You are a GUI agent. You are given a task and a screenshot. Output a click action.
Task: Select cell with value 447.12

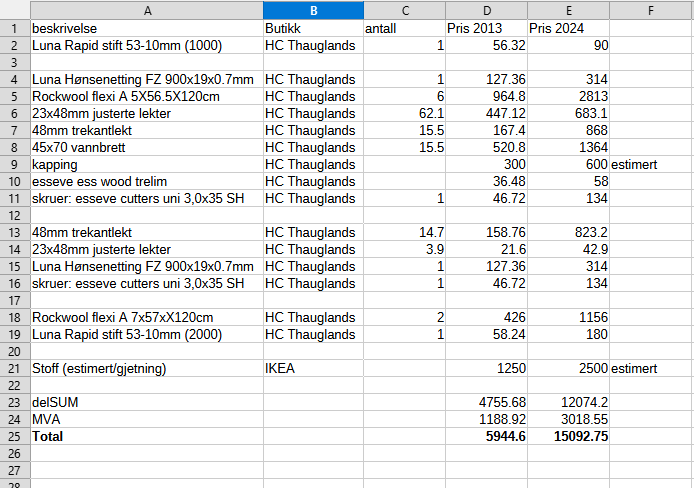coord(486,113)
